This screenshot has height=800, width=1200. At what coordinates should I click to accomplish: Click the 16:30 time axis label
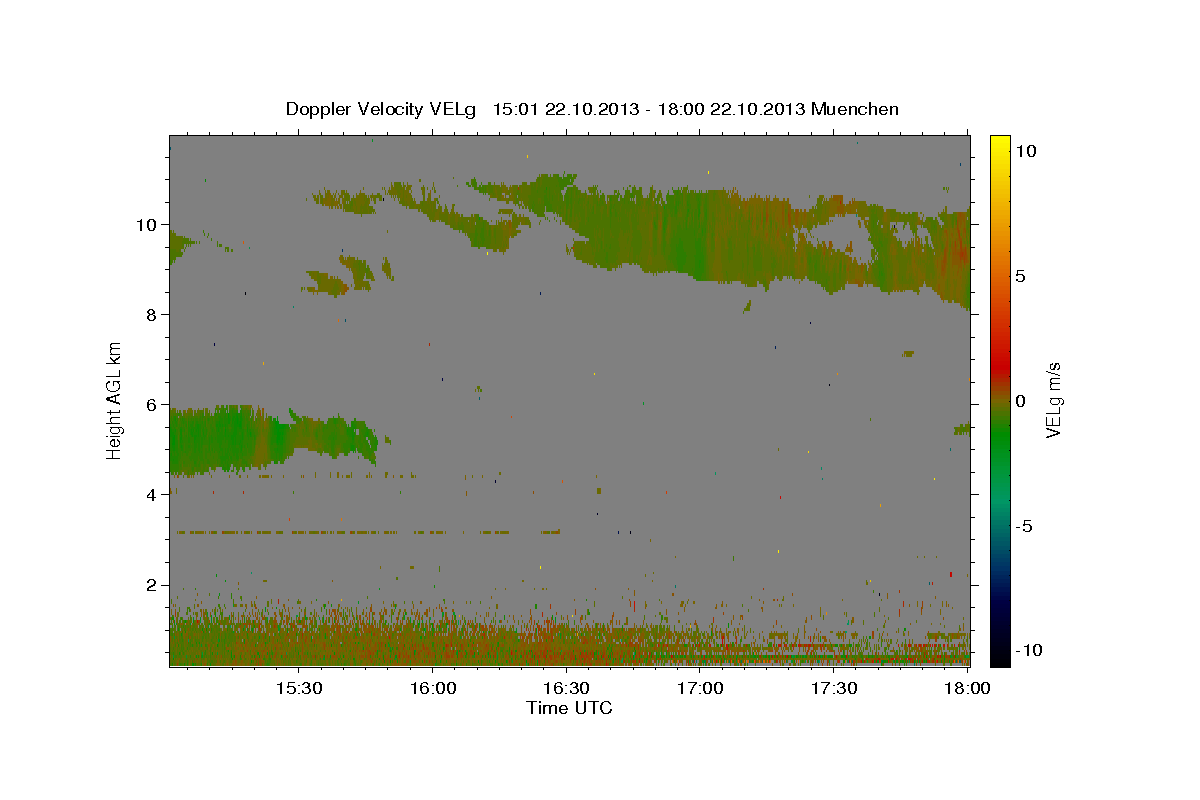pos(567,688)
